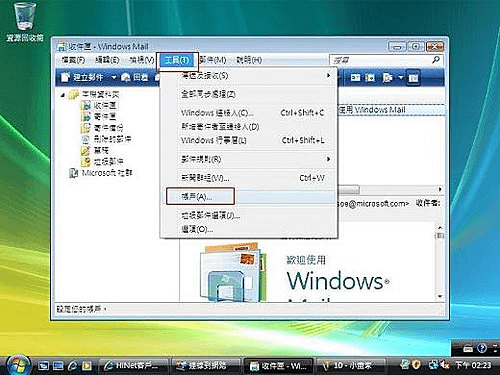Click Show Desktop quick launch icon
The height and width of the screenshot is (375, 500).
(x=43, y=366)
